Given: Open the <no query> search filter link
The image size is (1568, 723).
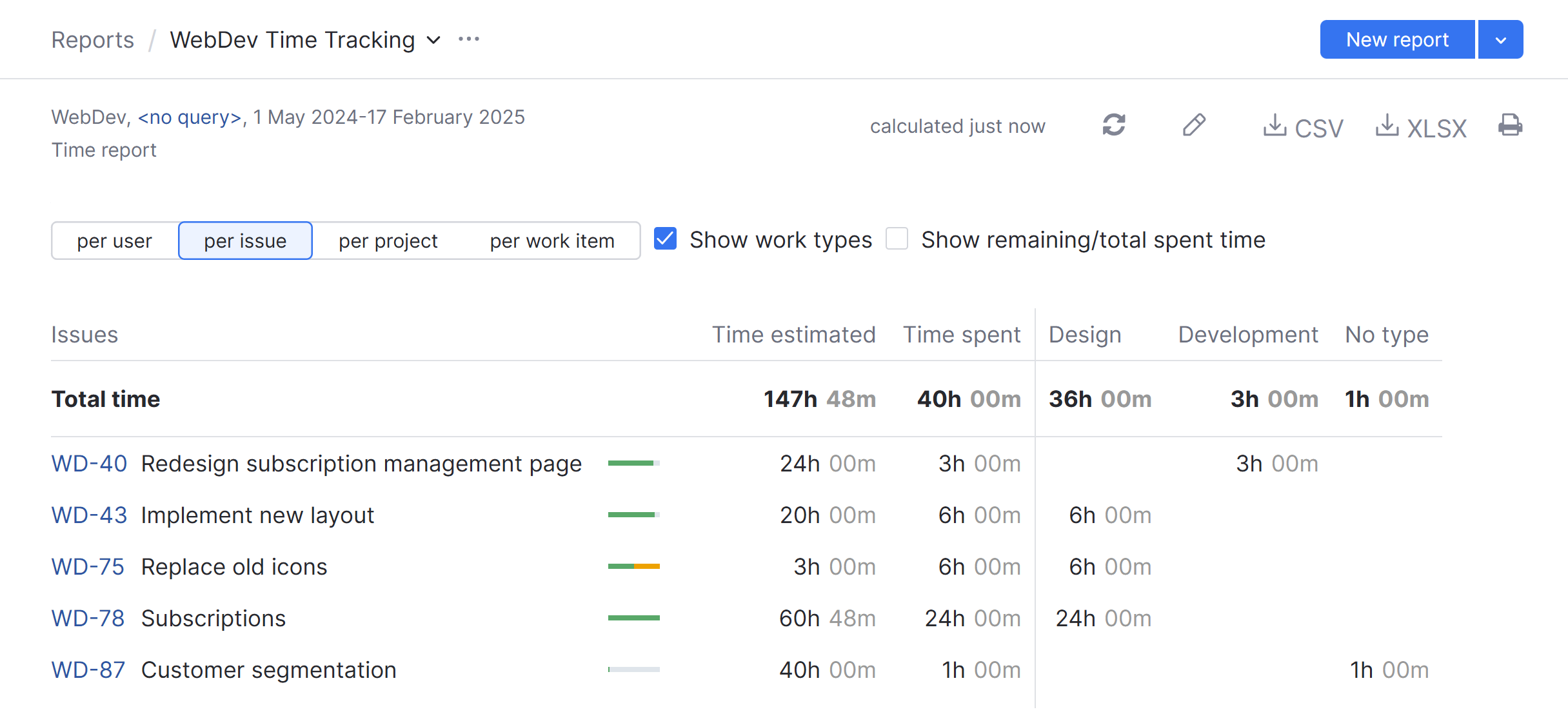Looking at the screenshot, I should [188, 117].
